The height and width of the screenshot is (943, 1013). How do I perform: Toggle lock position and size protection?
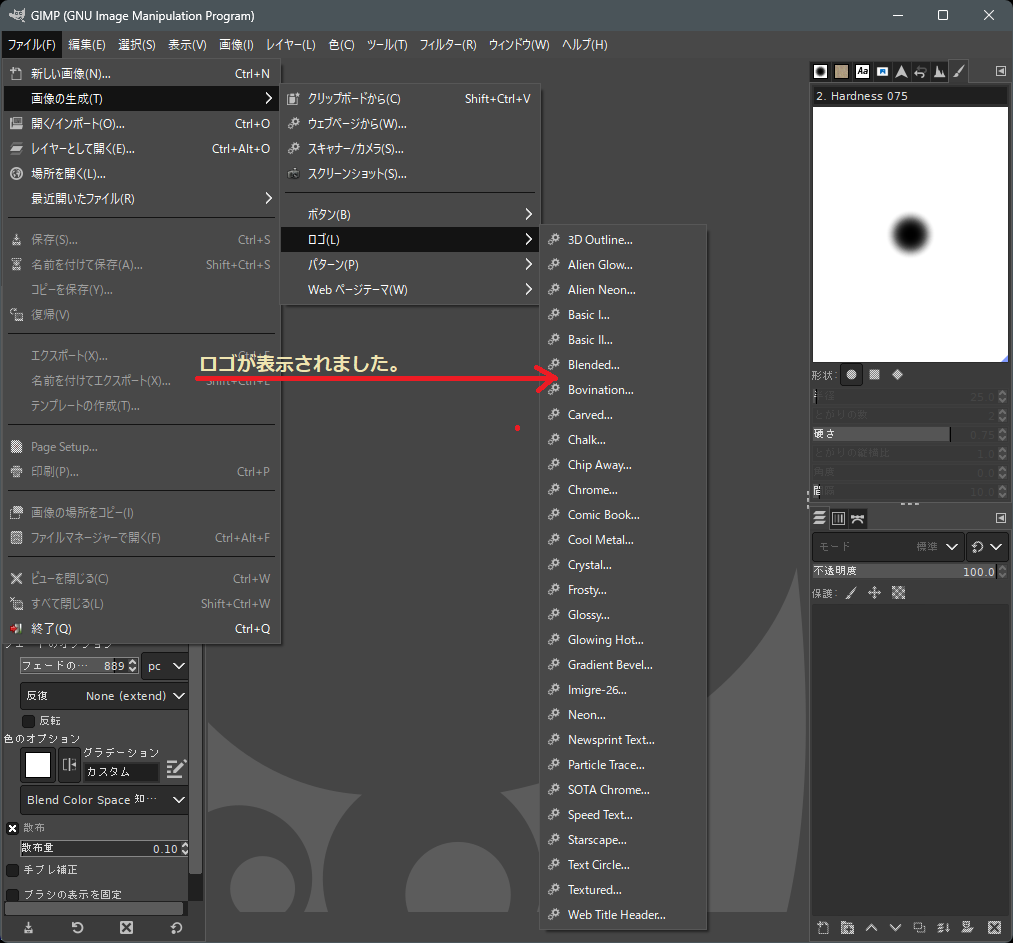pyautogui.click(x=874, y=593)
